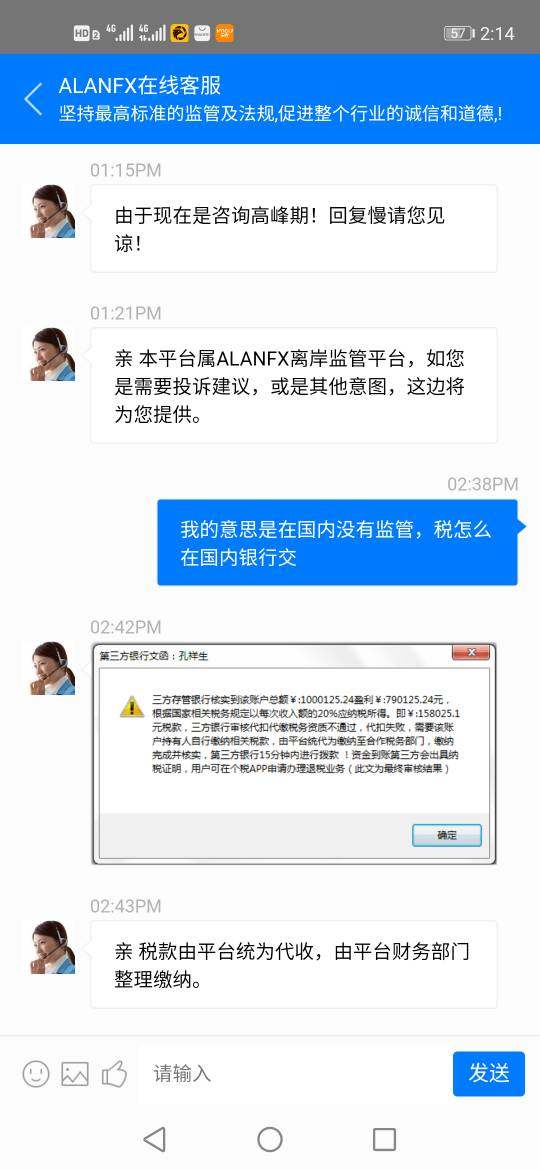Tap the Android recent apps square
Image resolution: width=540 pixels, height=1170 pixels.
[384, 1139]
